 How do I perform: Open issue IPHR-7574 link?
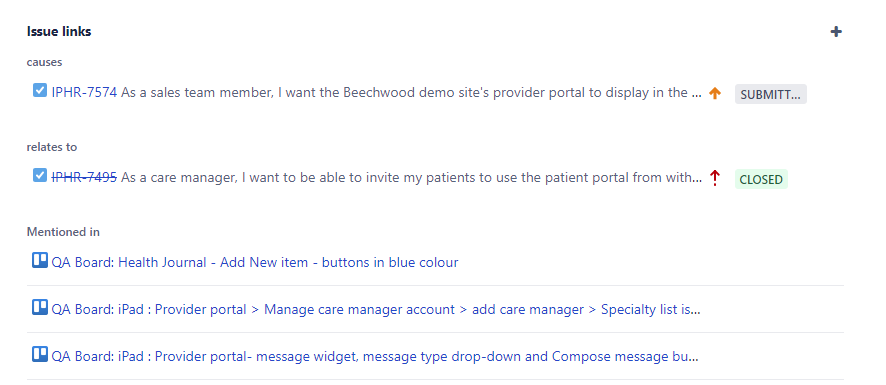pyautogui.click(x=84, y=92)
